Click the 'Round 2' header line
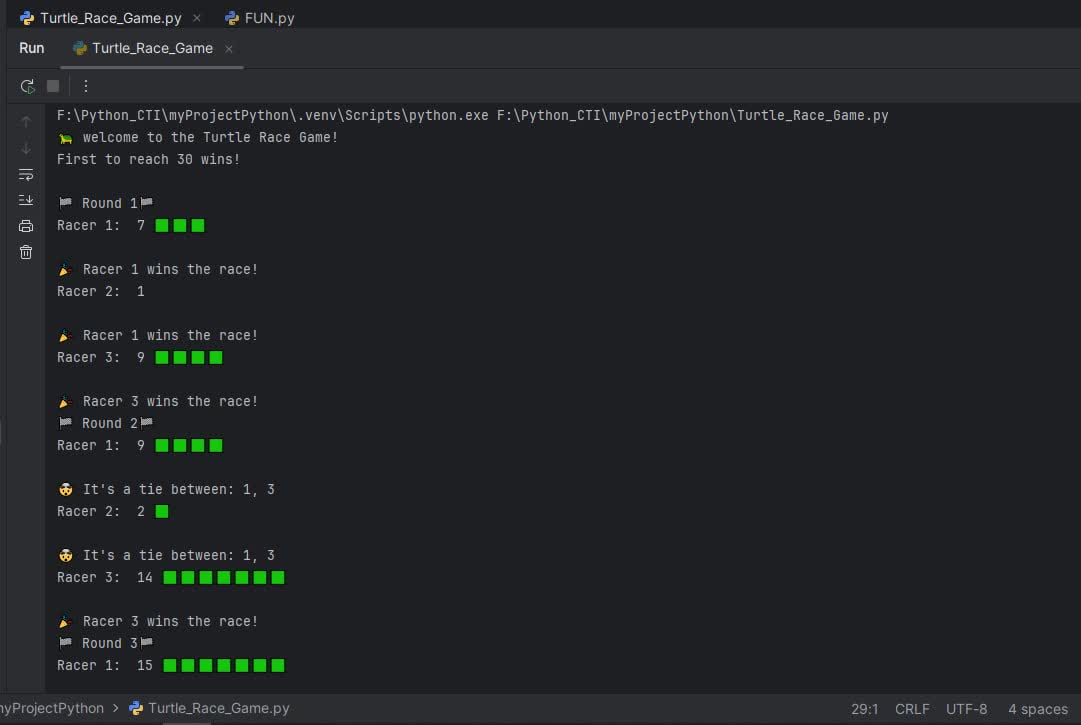The height and width of the screenshot is (725, 1081). [106, 423]
